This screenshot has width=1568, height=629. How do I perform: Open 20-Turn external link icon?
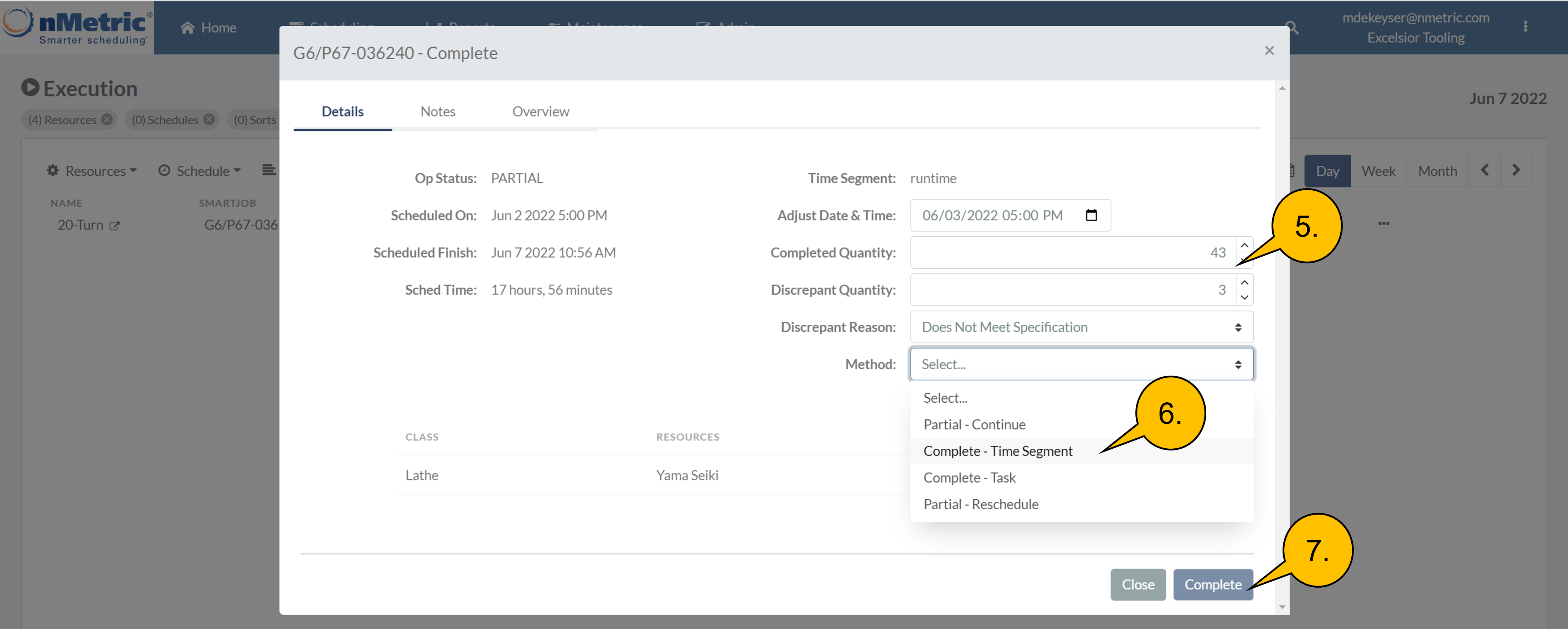(114, 226)
